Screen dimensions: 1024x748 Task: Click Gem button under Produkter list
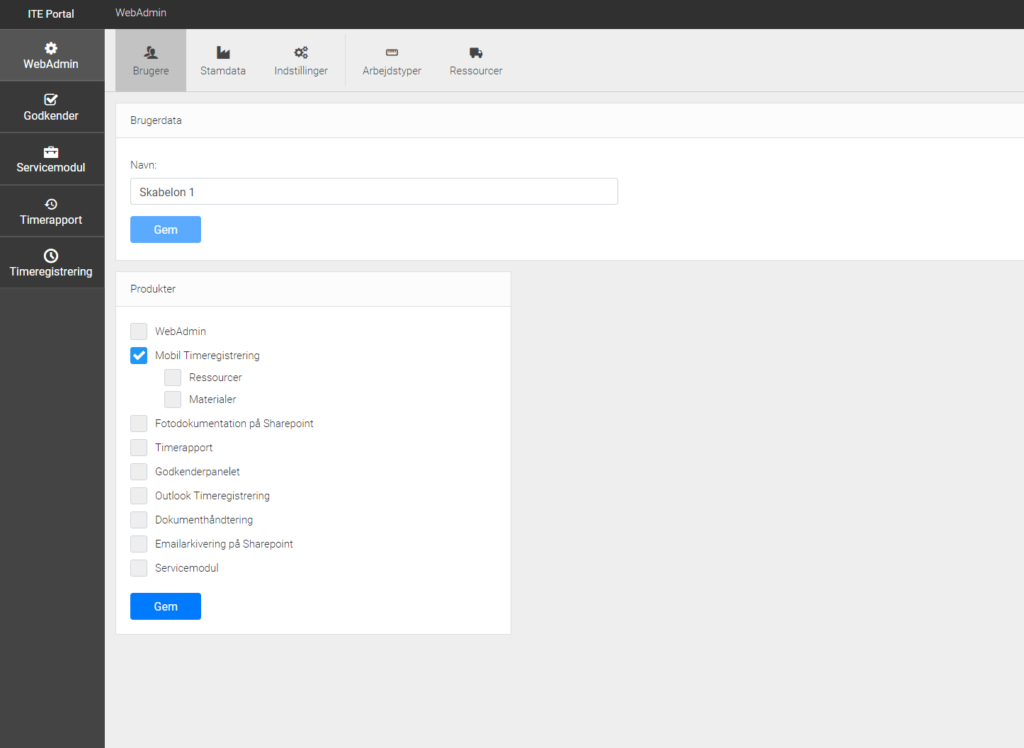(x=165, y=606)
